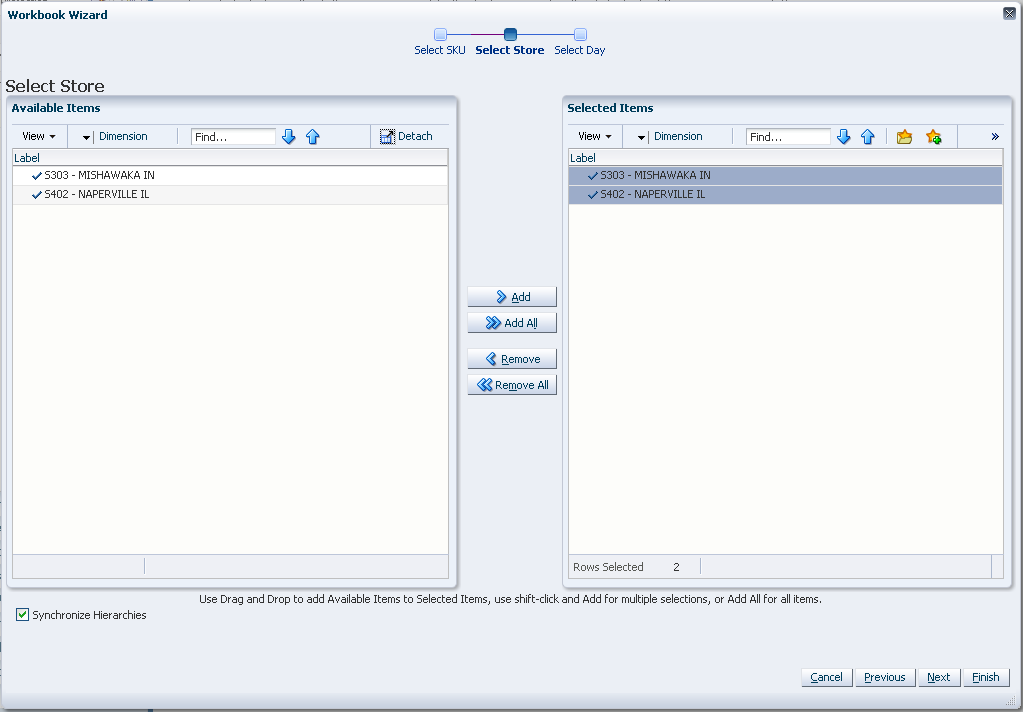
Task: Open View menu in Available Items
Action: click(x=38, y=136)
